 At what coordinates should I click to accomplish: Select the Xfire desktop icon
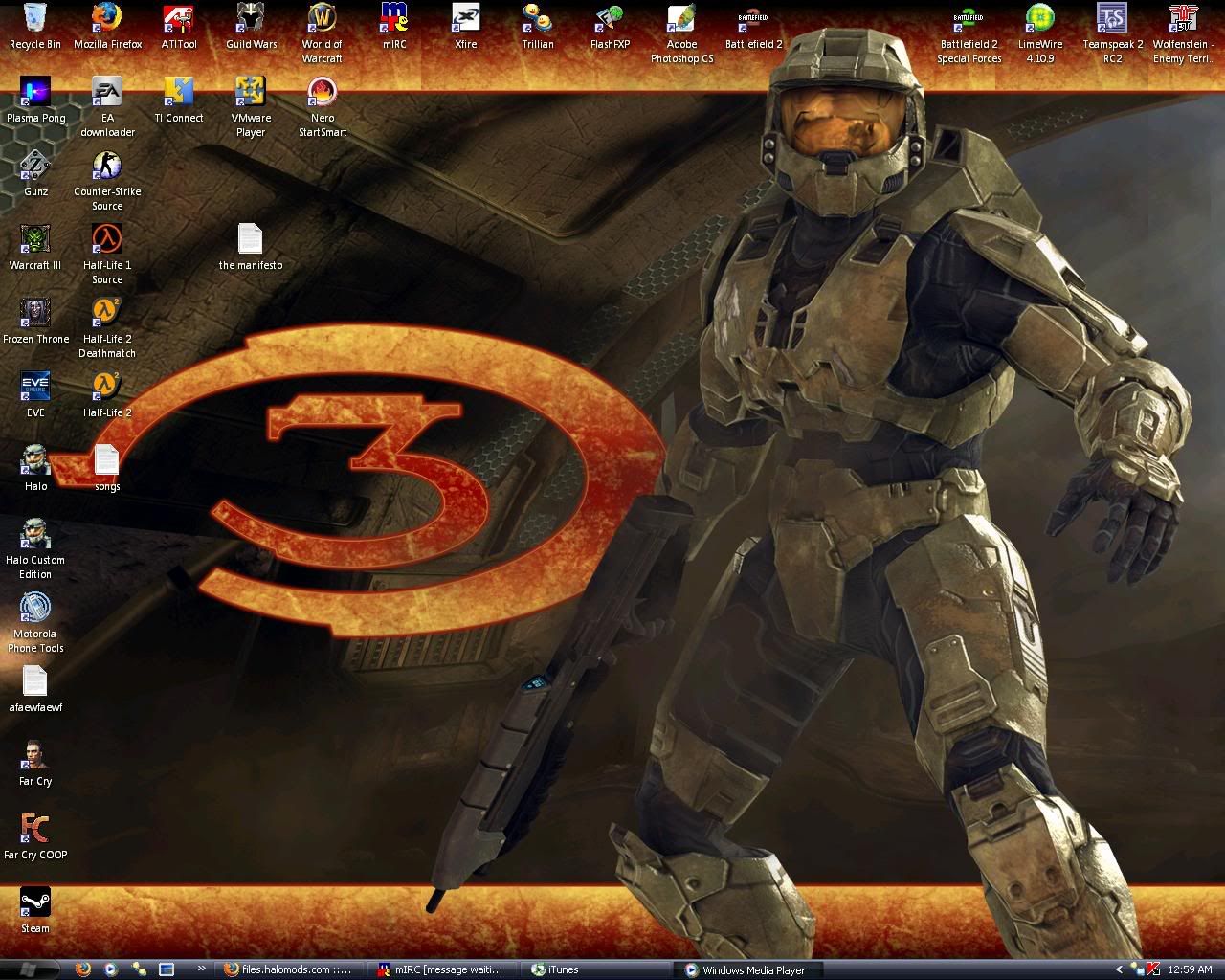tap(466, 26)
